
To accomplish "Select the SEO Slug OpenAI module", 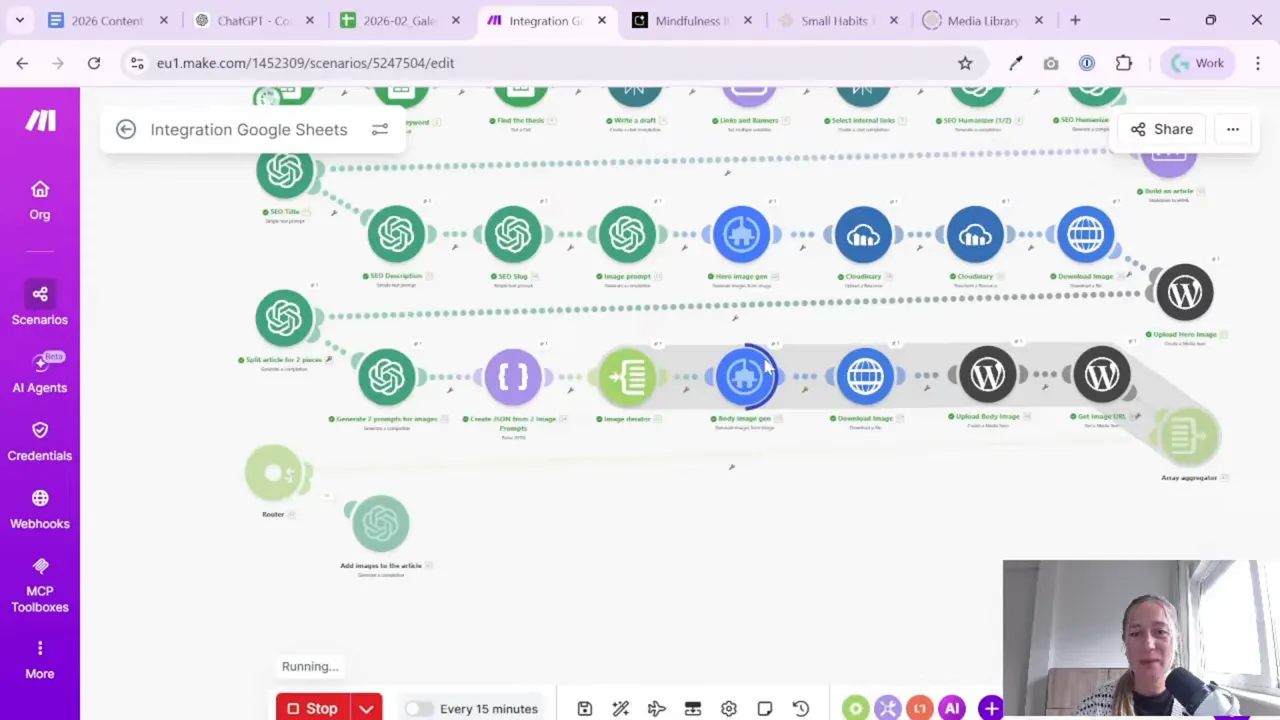I will tap(513, 234).
